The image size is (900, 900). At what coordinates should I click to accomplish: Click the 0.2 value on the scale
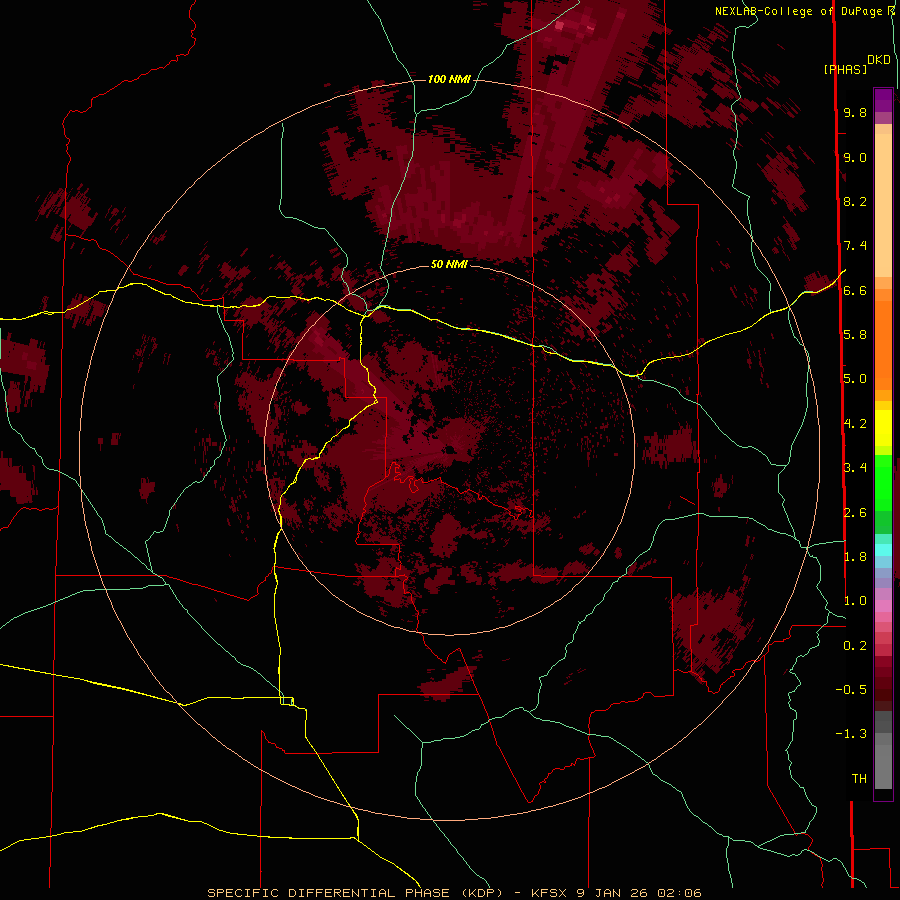tap(855, 646)
